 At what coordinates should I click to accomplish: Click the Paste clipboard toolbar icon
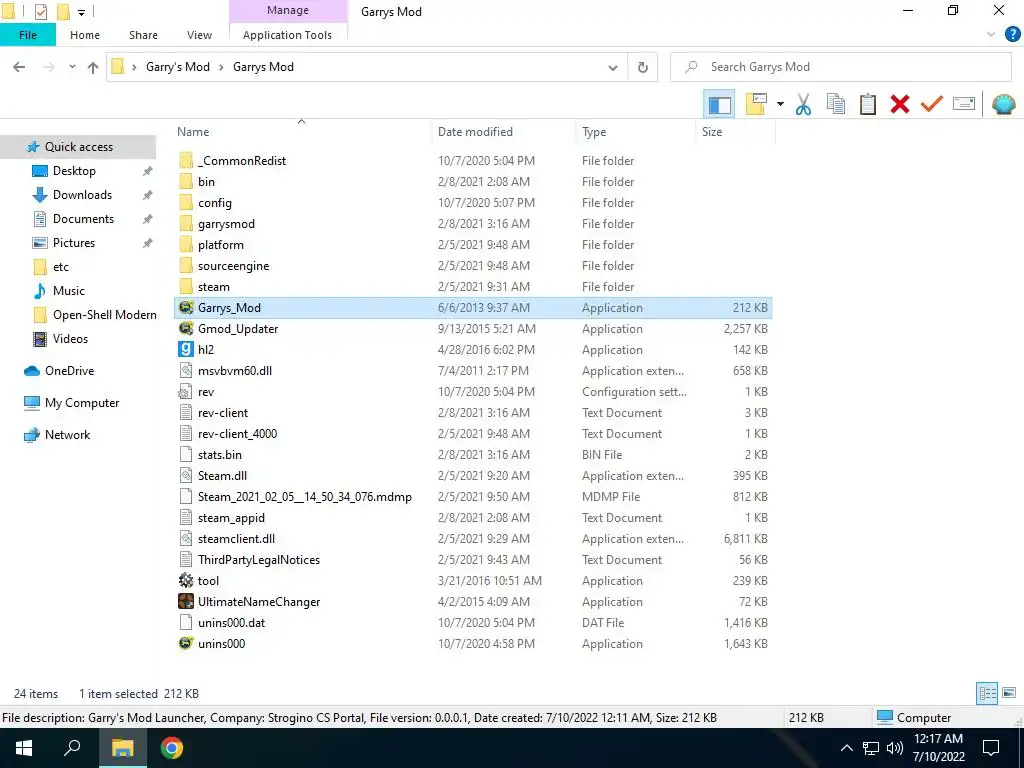[867, 104]
